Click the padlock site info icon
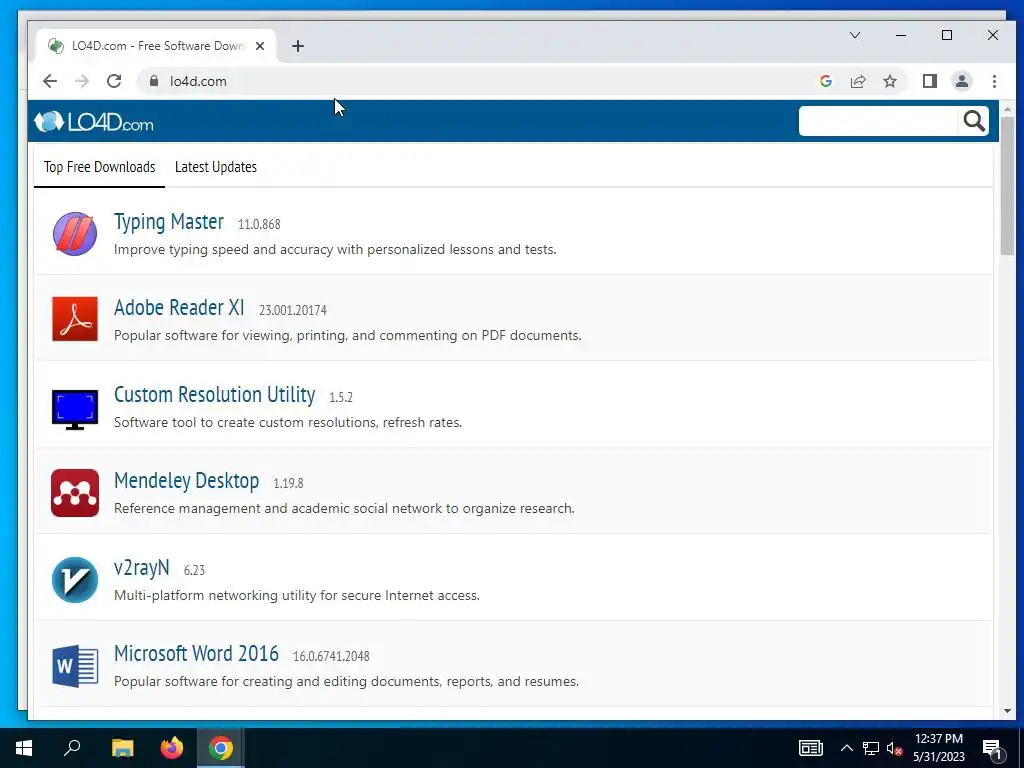 153,81
